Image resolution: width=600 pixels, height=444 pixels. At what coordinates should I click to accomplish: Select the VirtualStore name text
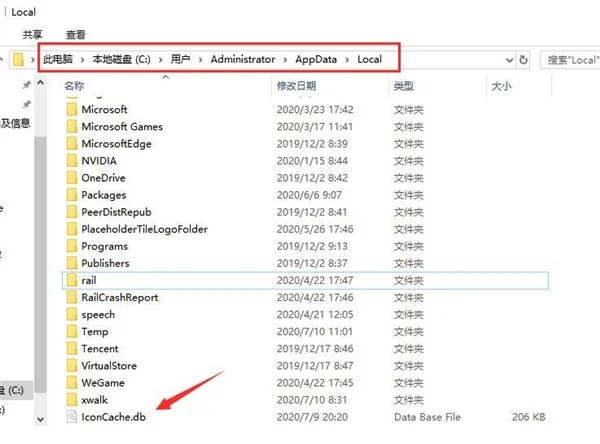109,366
